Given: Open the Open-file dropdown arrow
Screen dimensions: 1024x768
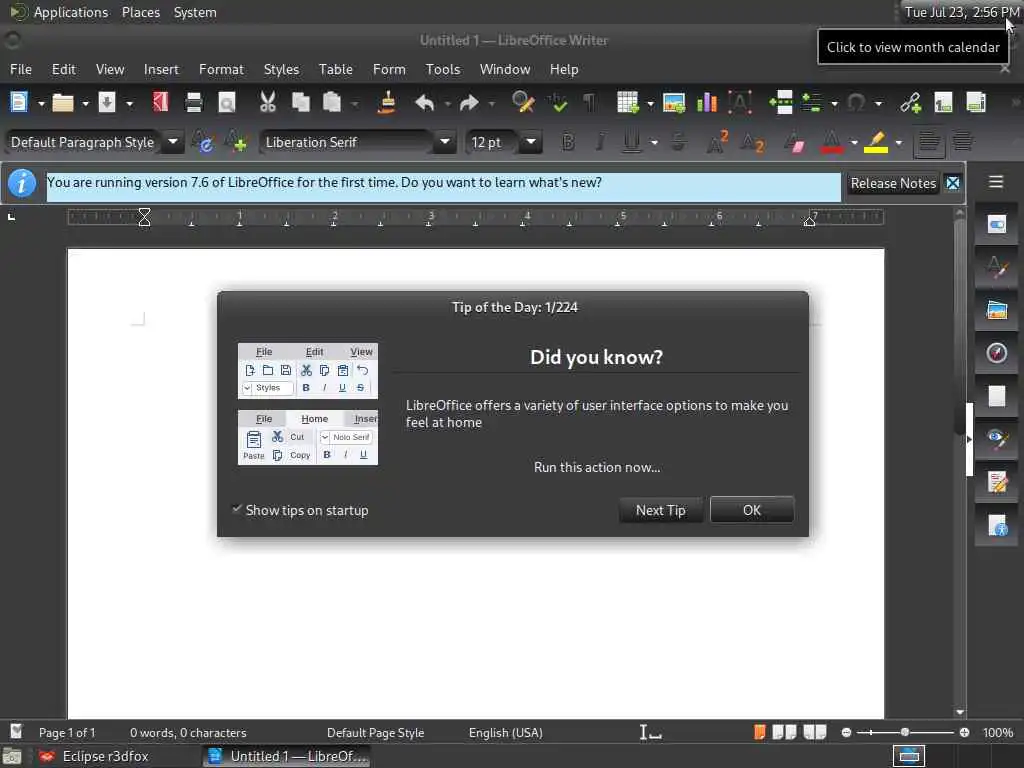Looking at the screenshot, I should [x=85, y=103].
